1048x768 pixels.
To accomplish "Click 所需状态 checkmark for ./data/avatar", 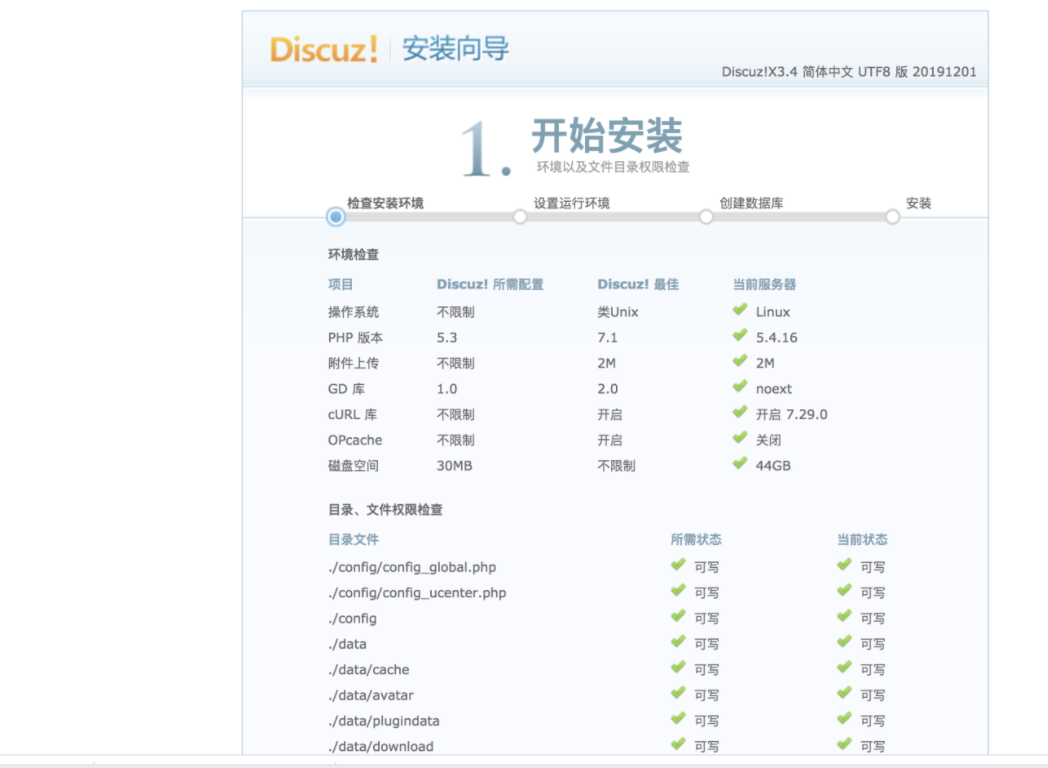I will 678,692.
